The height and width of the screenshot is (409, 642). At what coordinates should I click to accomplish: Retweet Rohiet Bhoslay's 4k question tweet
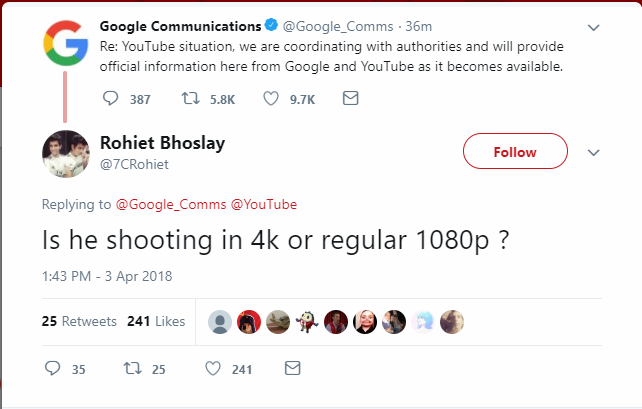click(129, 369)
